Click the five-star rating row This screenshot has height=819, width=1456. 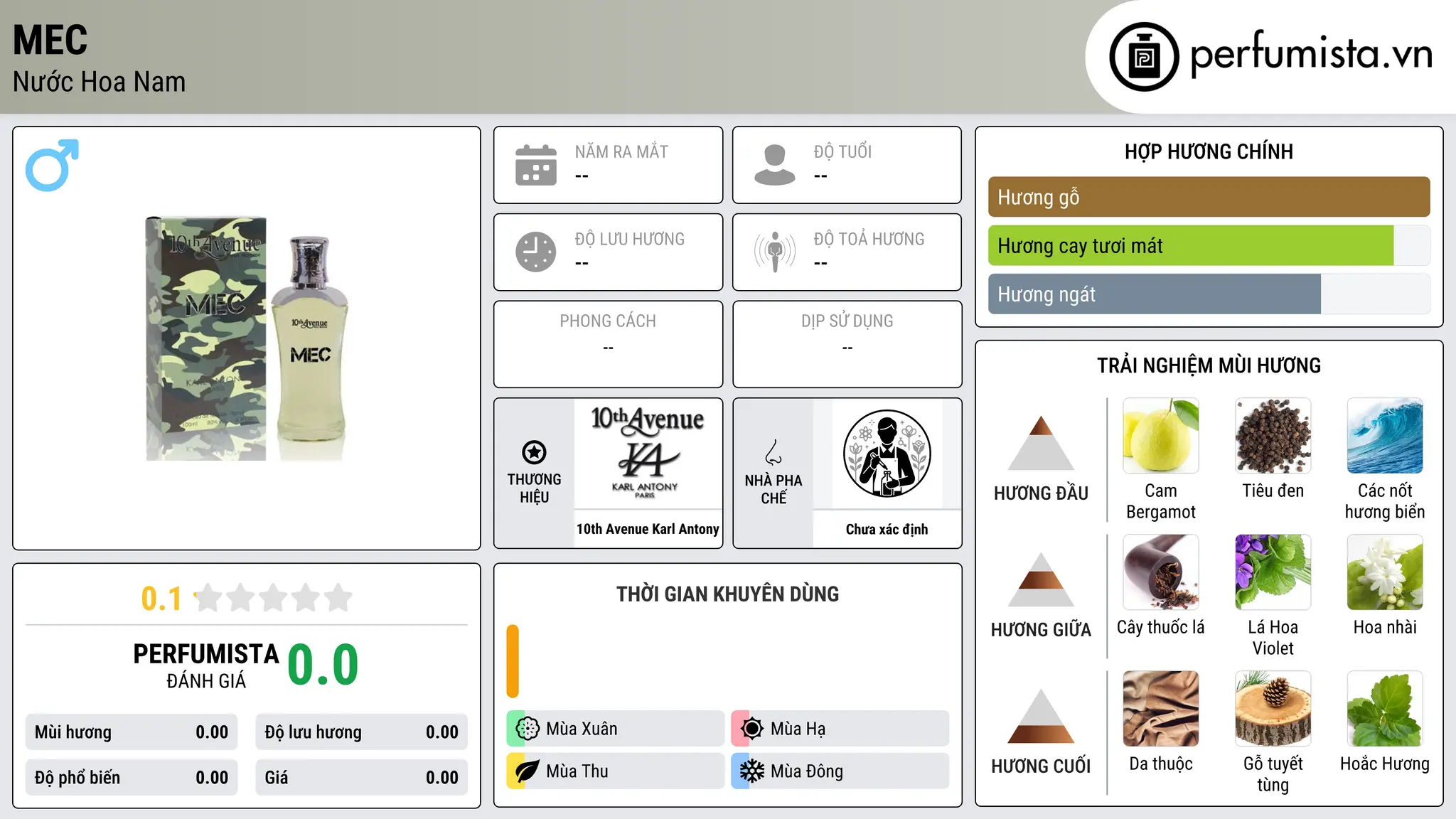point(273,598)
